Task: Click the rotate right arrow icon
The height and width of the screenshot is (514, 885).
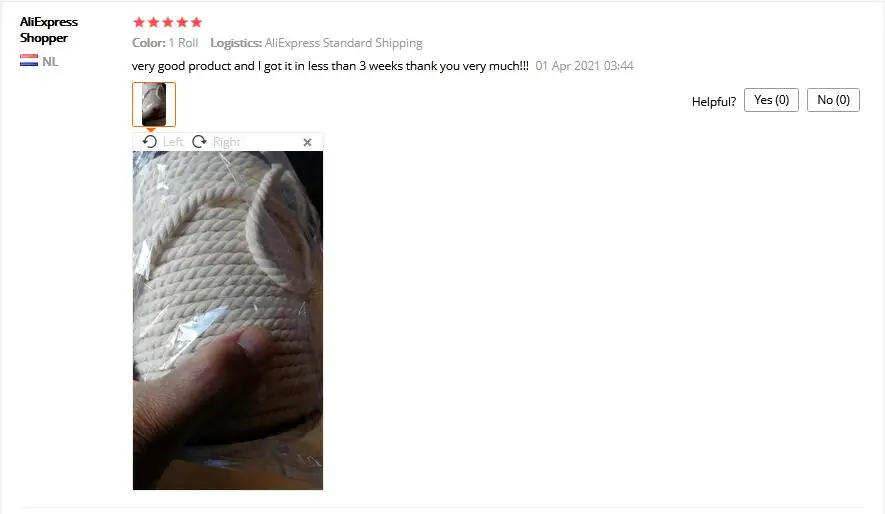Action: coord(199,142)
